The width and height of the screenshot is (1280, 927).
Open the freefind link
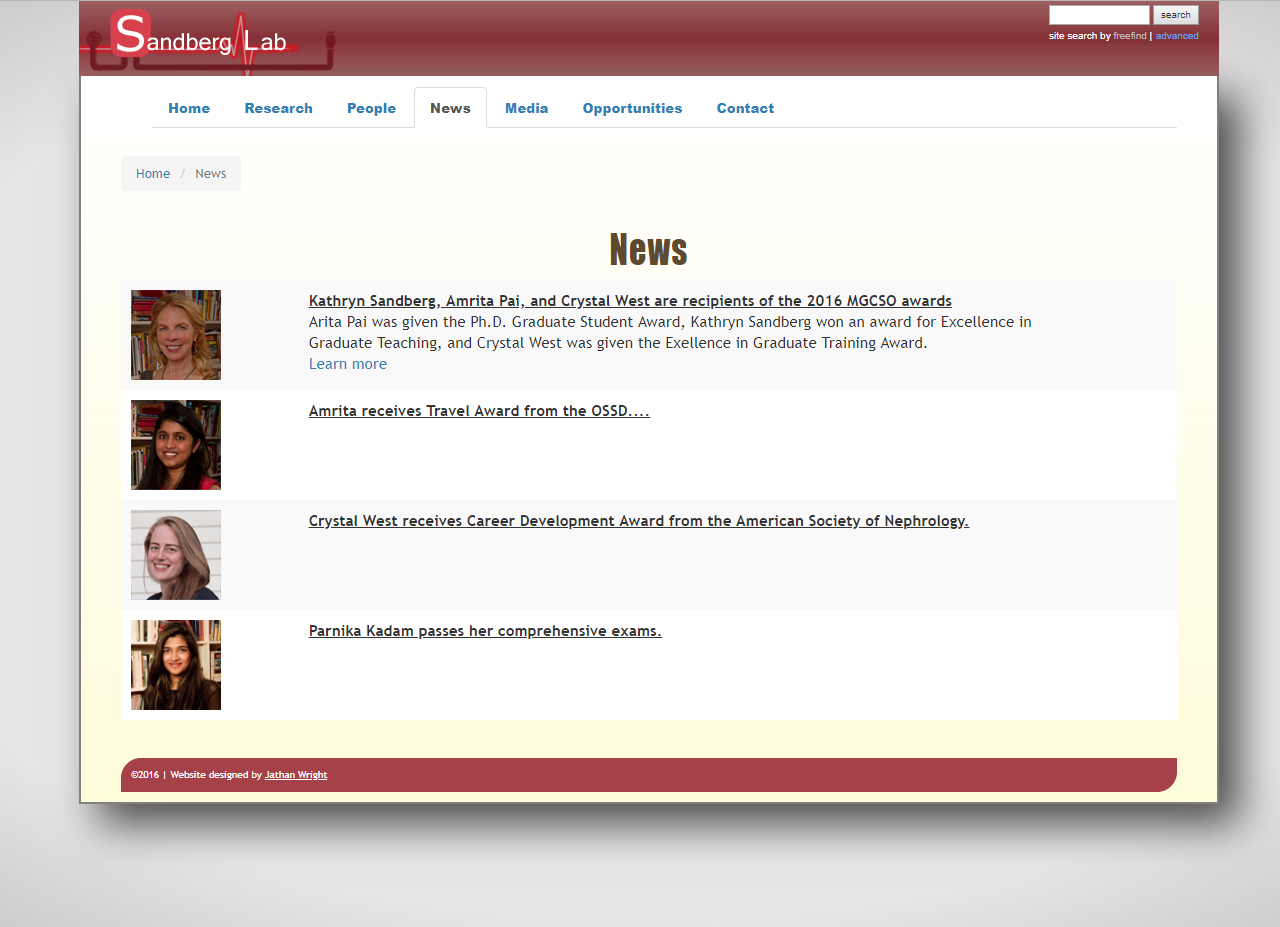(x=1129, y=36)
